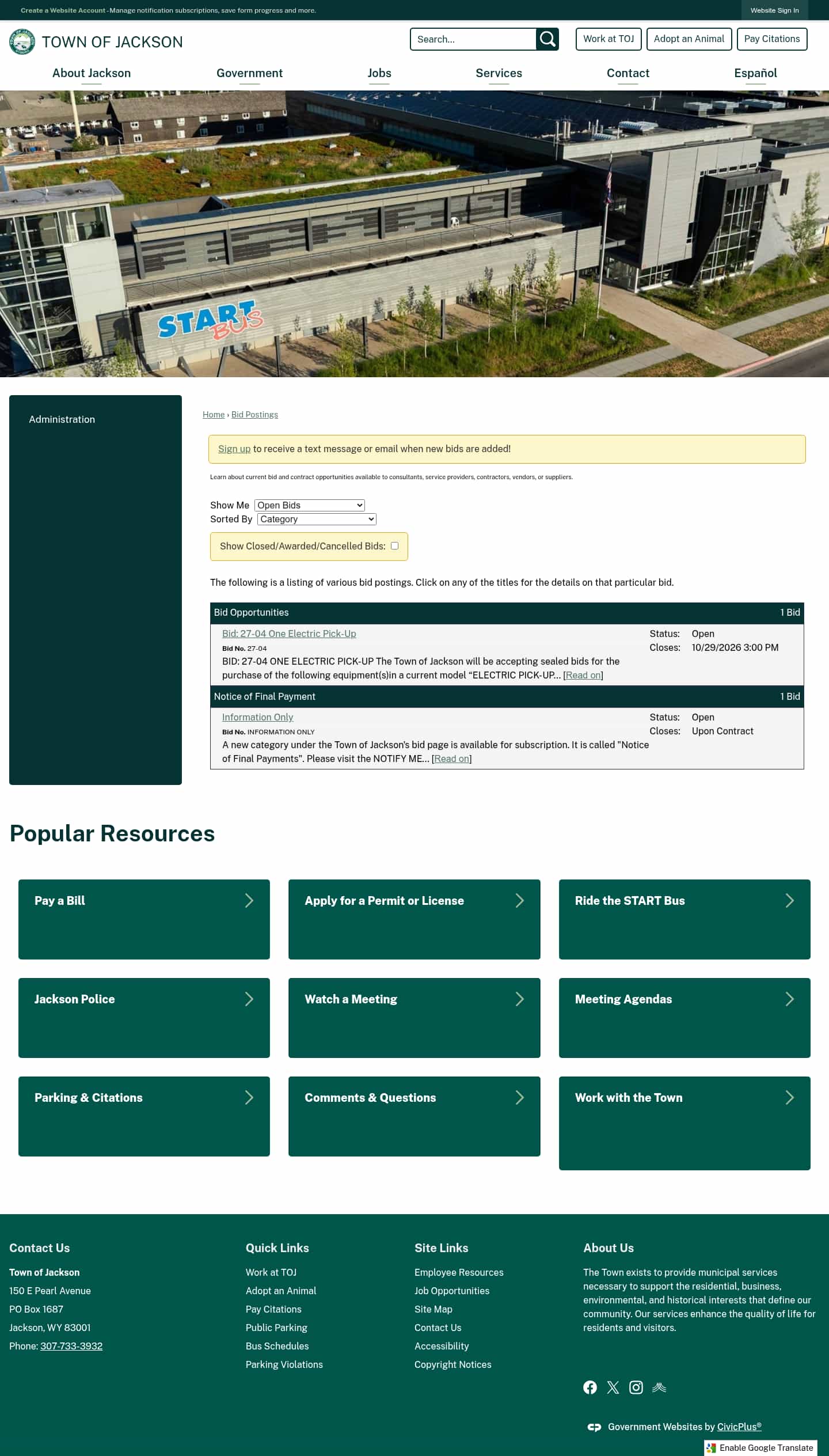Open the Information Only bid link
829x1456 pixels.
point(258,717)
